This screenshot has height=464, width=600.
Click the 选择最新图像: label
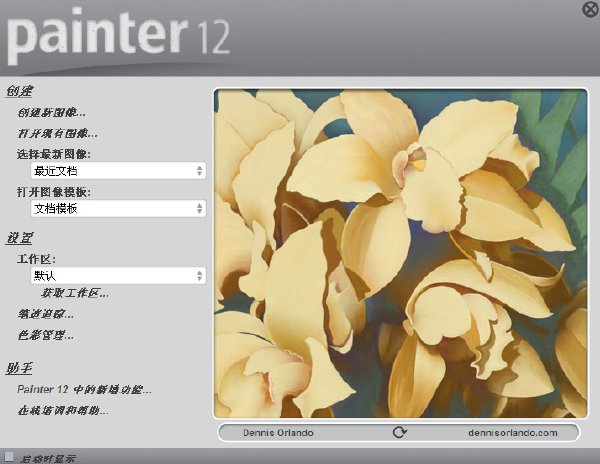click(x=54, y=154)
